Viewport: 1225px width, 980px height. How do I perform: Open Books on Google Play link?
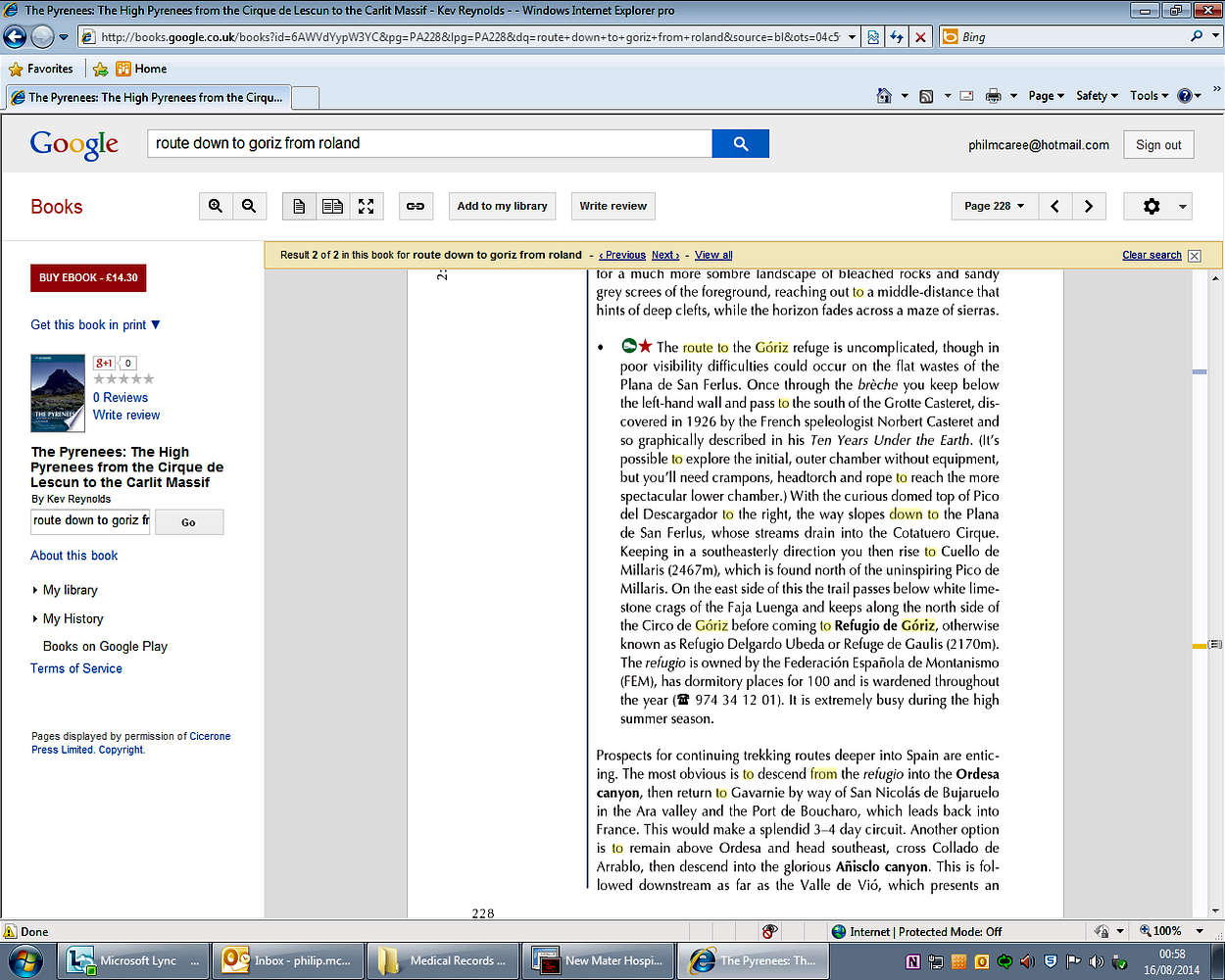[105, 647]
